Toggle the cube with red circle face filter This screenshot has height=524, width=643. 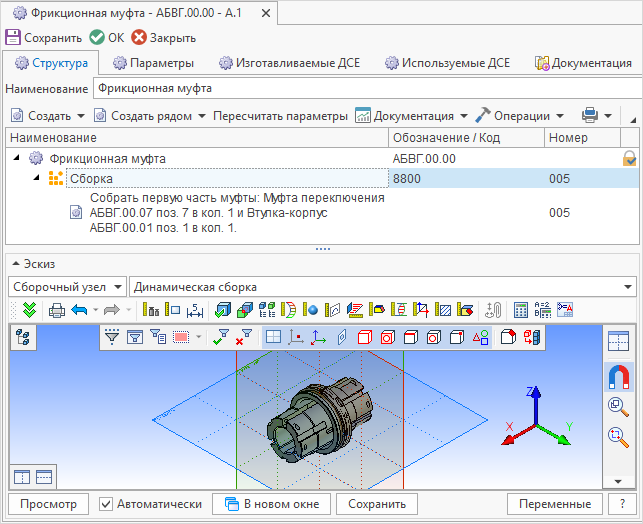click(388, 337)
